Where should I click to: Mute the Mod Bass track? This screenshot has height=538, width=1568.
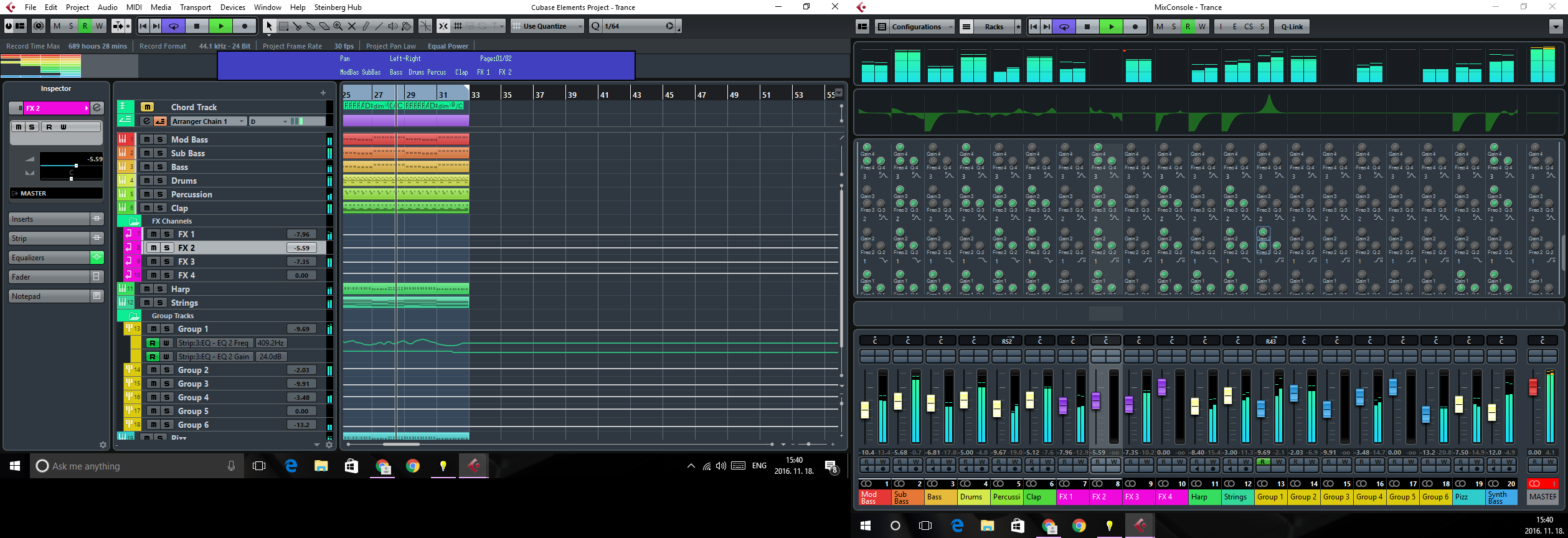(146, 139)
